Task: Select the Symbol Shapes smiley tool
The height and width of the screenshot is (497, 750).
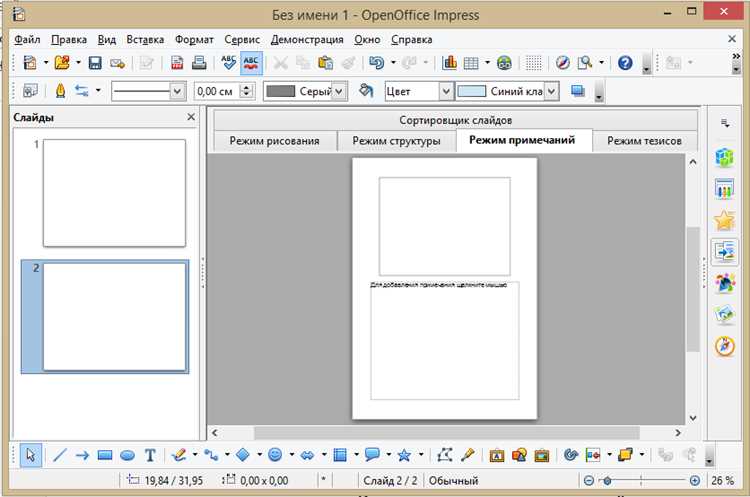Action: point(275,454)
